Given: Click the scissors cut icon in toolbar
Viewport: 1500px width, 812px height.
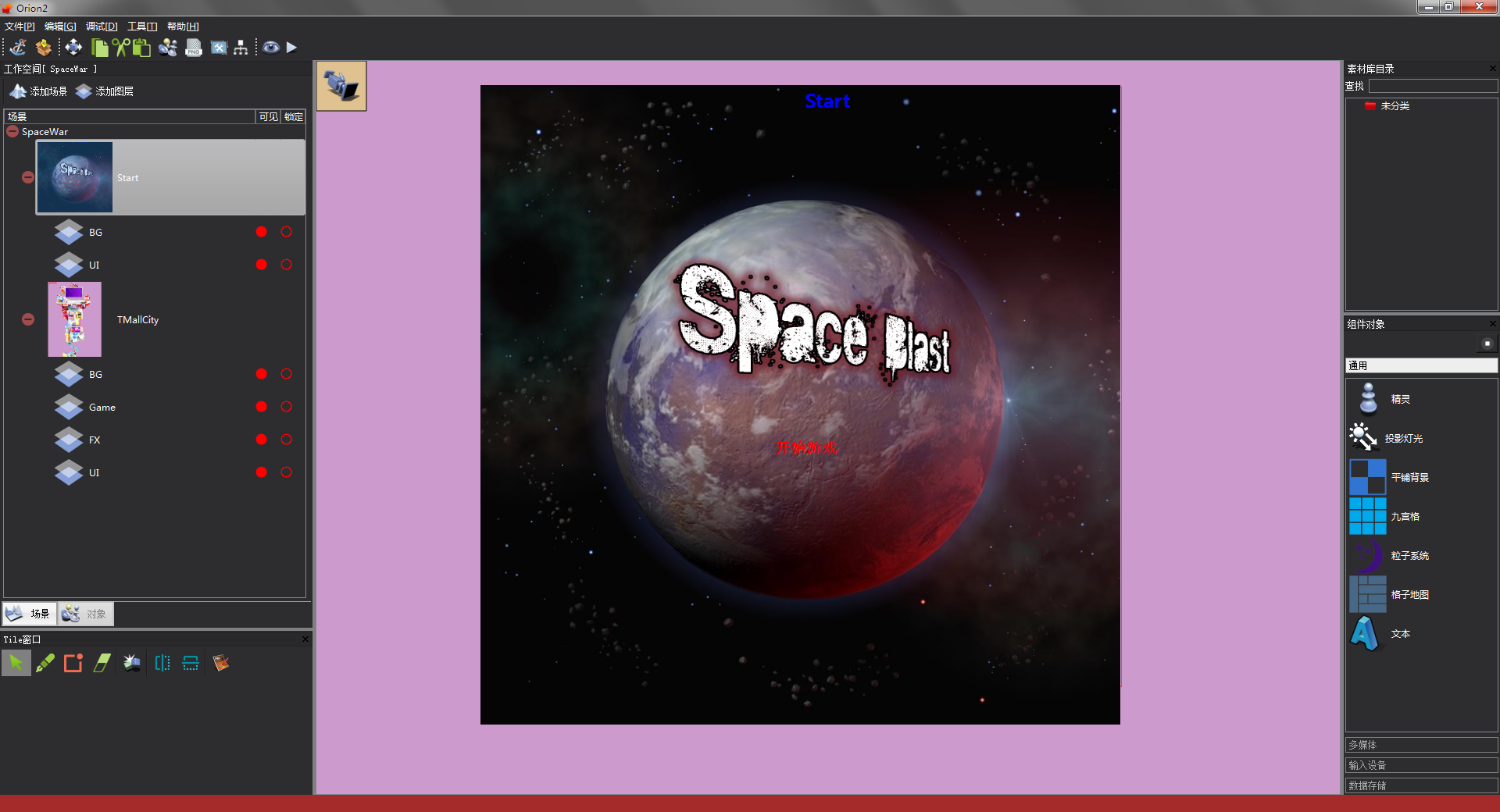Looking at the screenshot, I should click(120, 48).
